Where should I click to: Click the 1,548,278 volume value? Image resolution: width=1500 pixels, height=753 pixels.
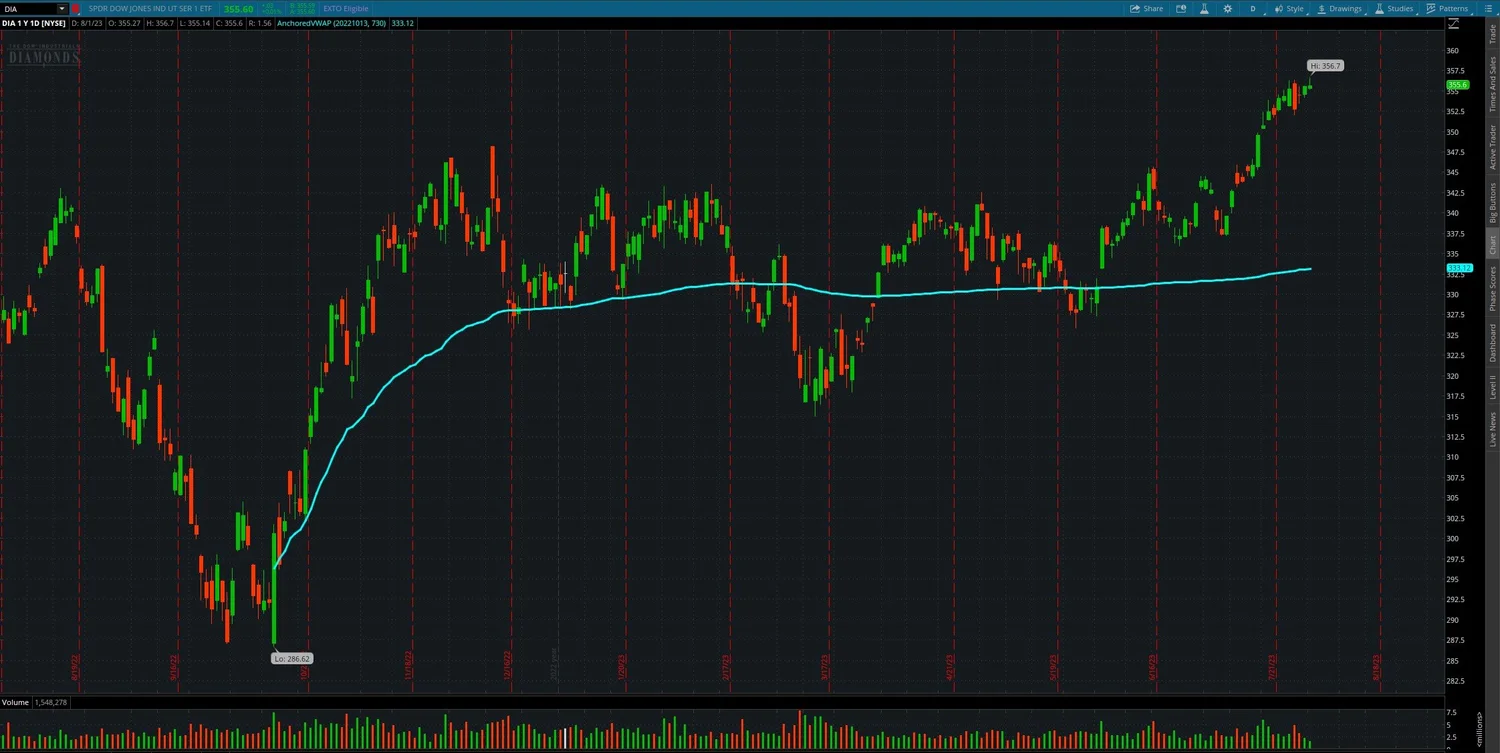[x=51, y=703]
